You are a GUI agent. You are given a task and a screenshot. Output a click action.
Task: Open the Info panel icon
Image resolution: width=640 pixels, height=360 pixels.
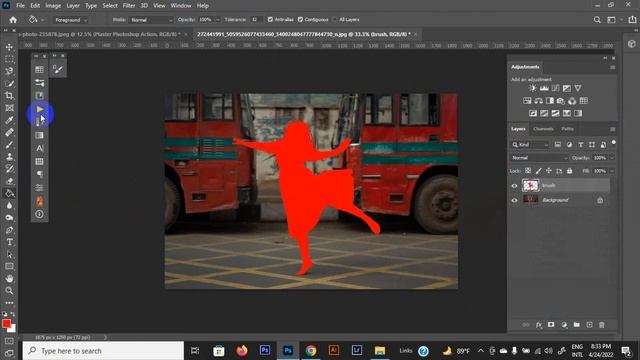(x=40, y=214)
